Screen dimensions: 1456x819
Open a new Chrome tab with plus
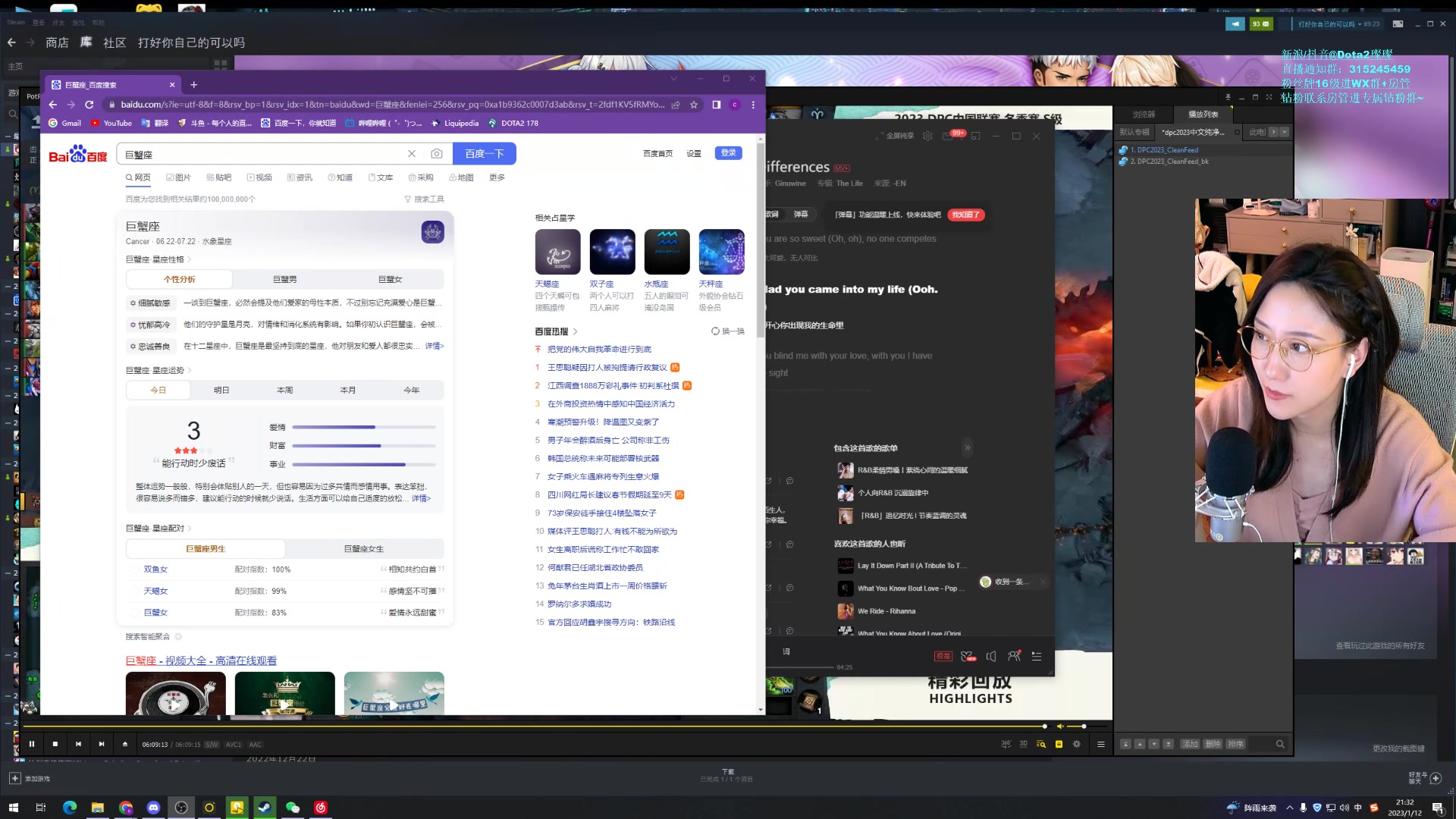pyautogui.click(x=194, y=85)
